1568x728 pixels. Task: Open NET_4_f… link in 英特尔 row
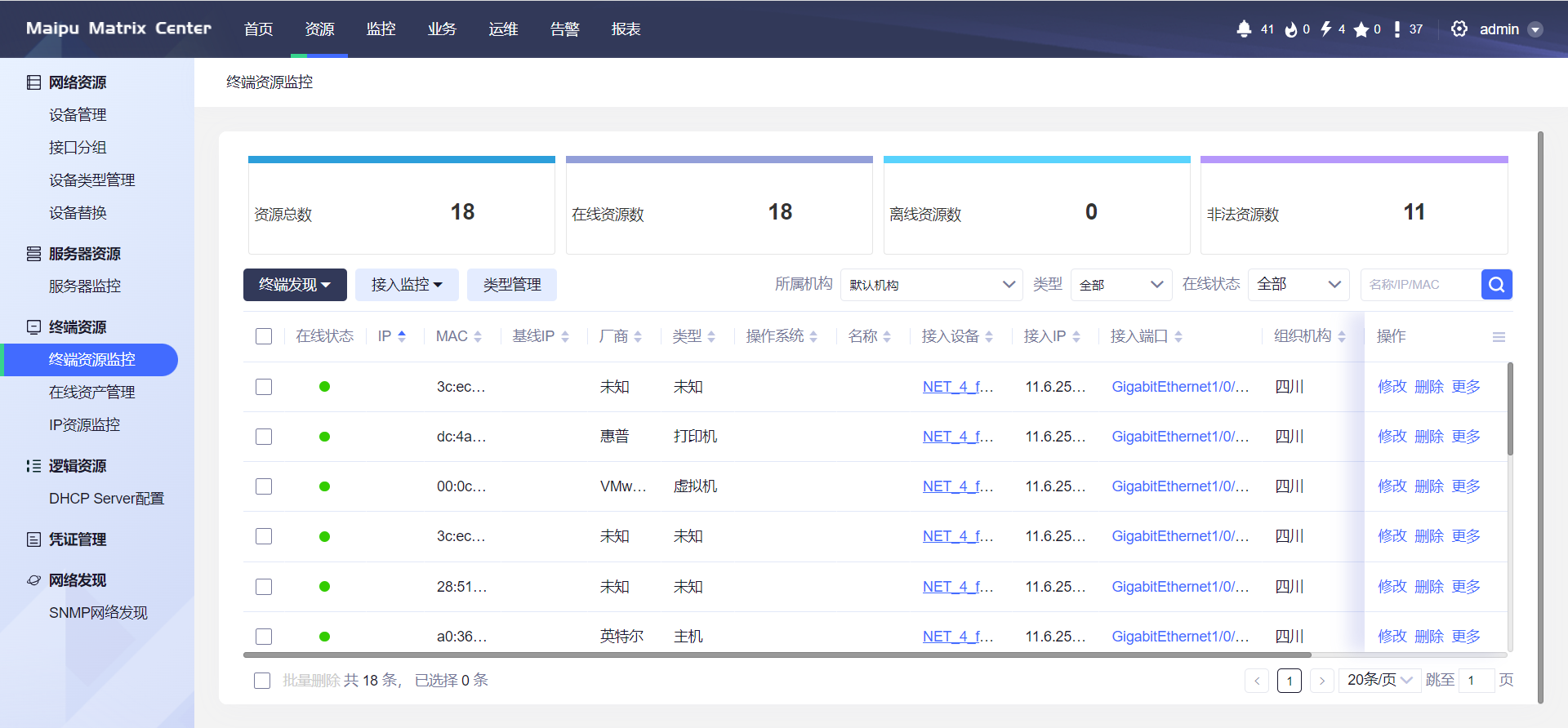click(958, 637)
